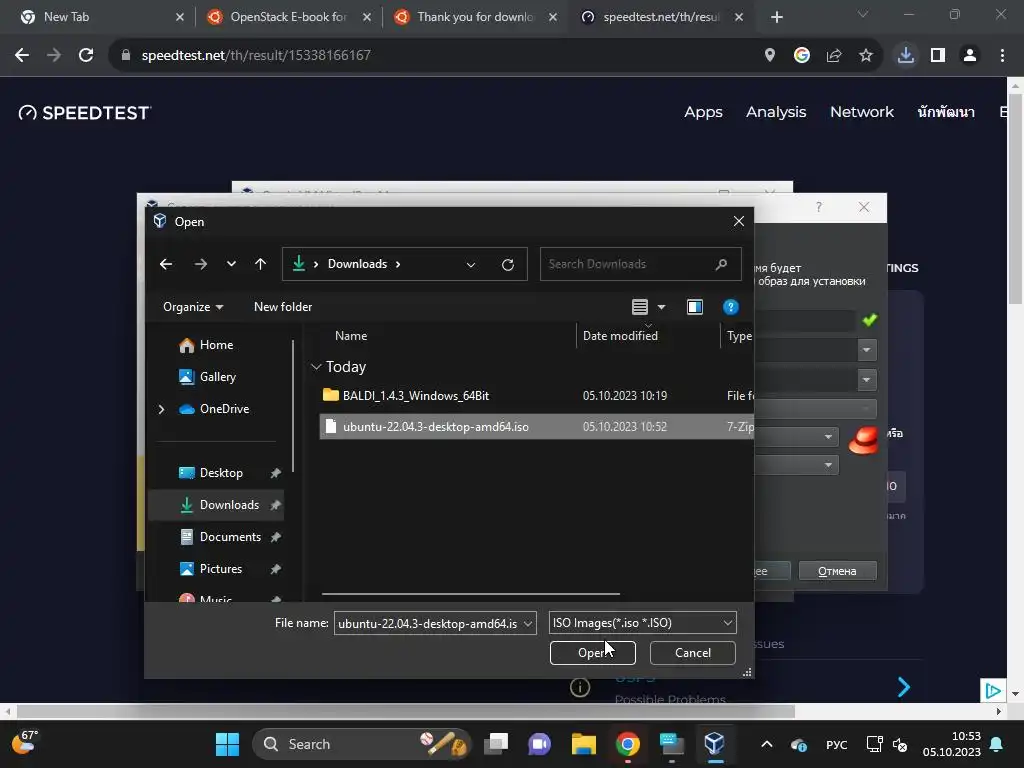Click the File name input box

coord(427,623)
